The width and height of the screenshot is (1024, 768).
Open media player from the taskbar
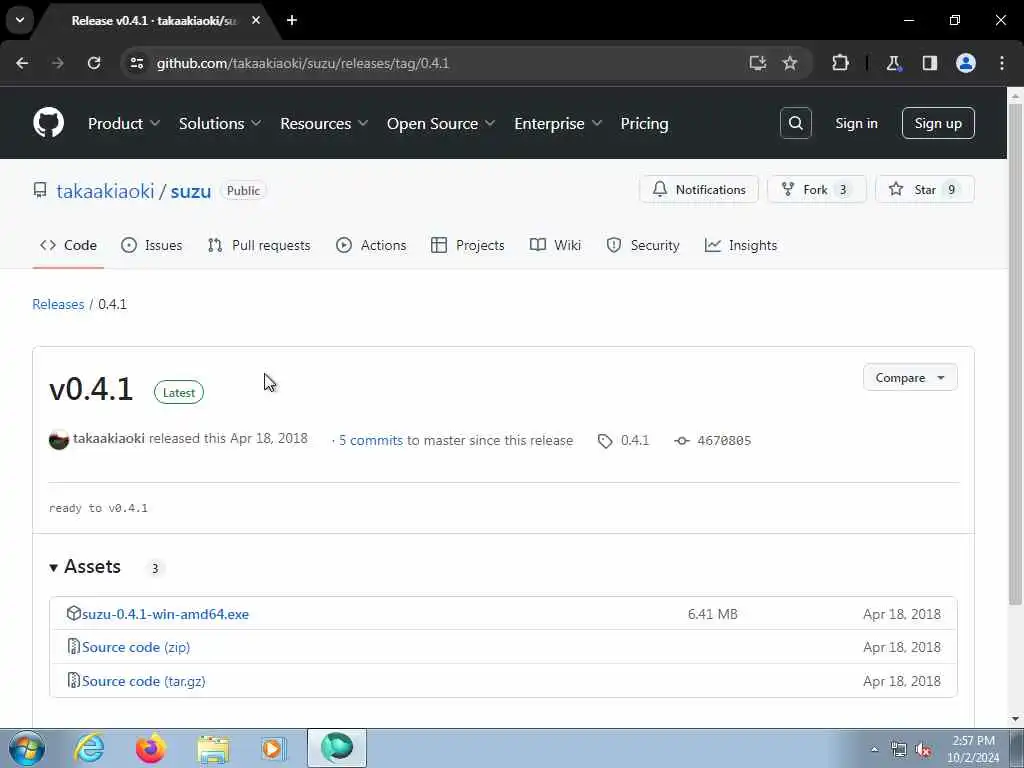point(273,748)
